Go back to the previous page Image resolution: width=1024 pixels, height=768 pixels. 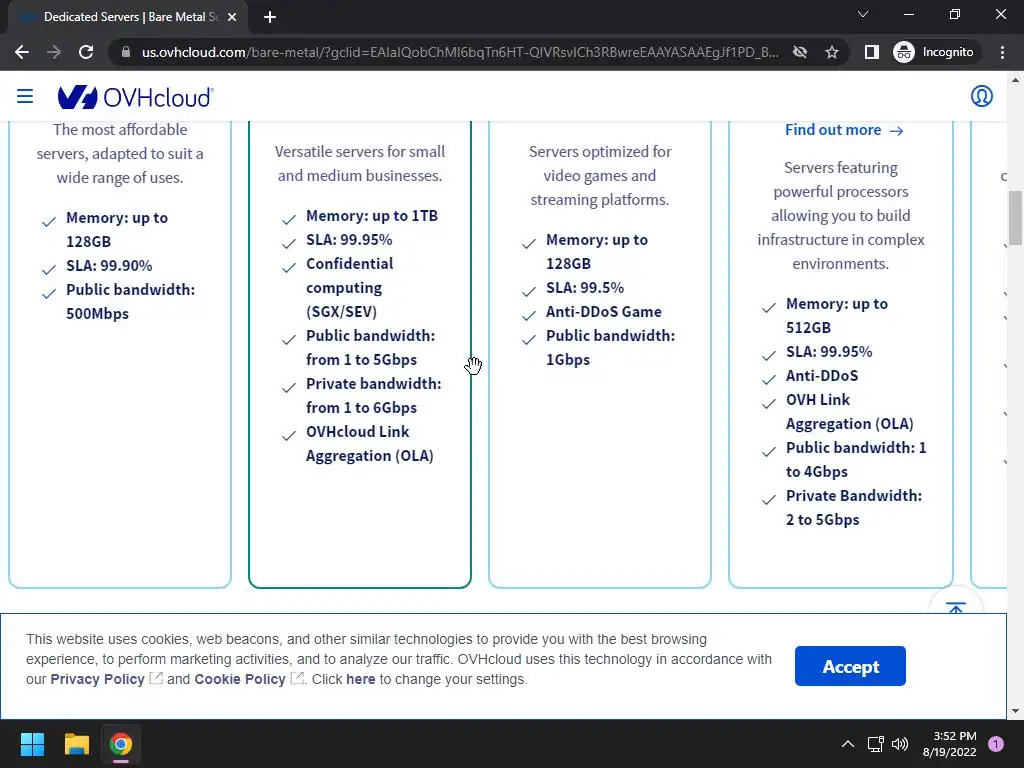(22, 52)
